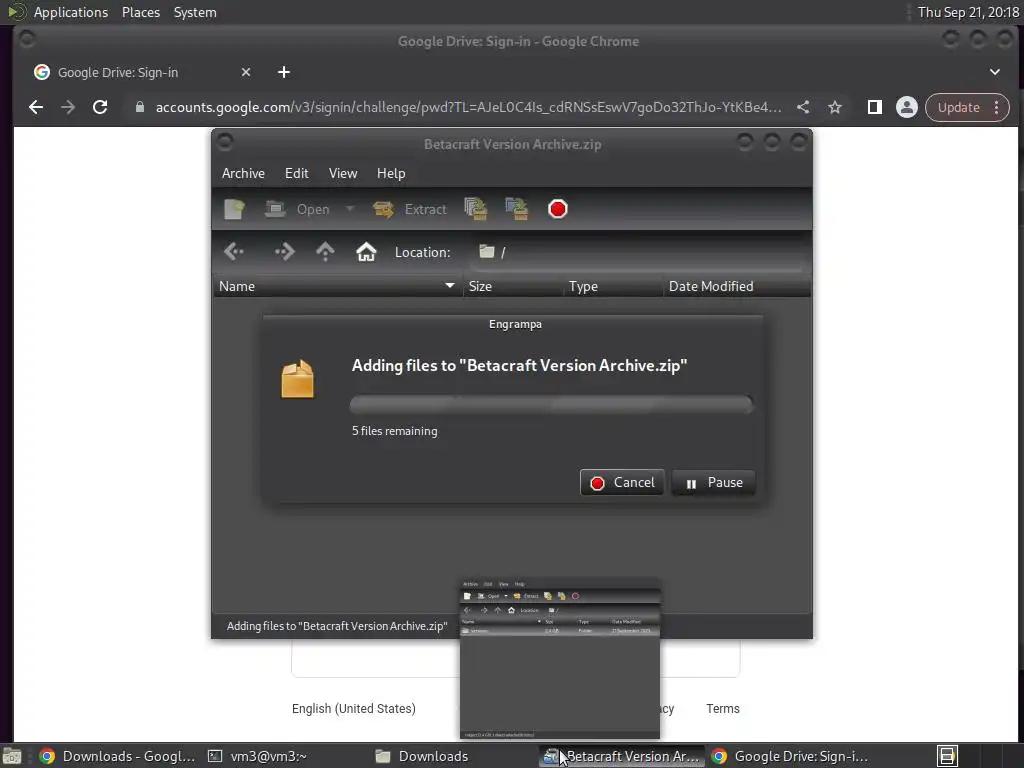Click the Open archive toolbar button
Viewport: 1024px width, 768px height.
pyautogui.click(x=297, y=209)
